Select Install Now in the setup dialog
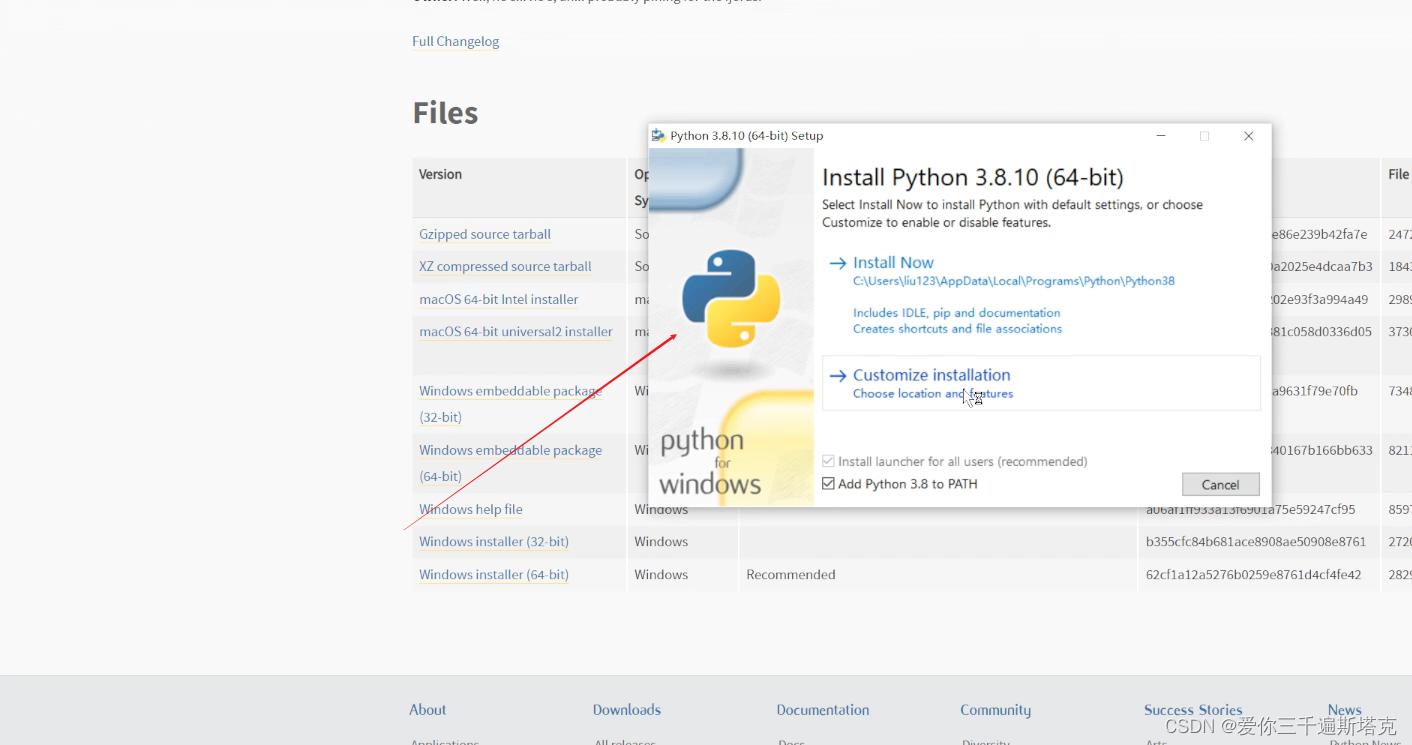This screenshot has height=745, width=1412. (x=892, y=262)
